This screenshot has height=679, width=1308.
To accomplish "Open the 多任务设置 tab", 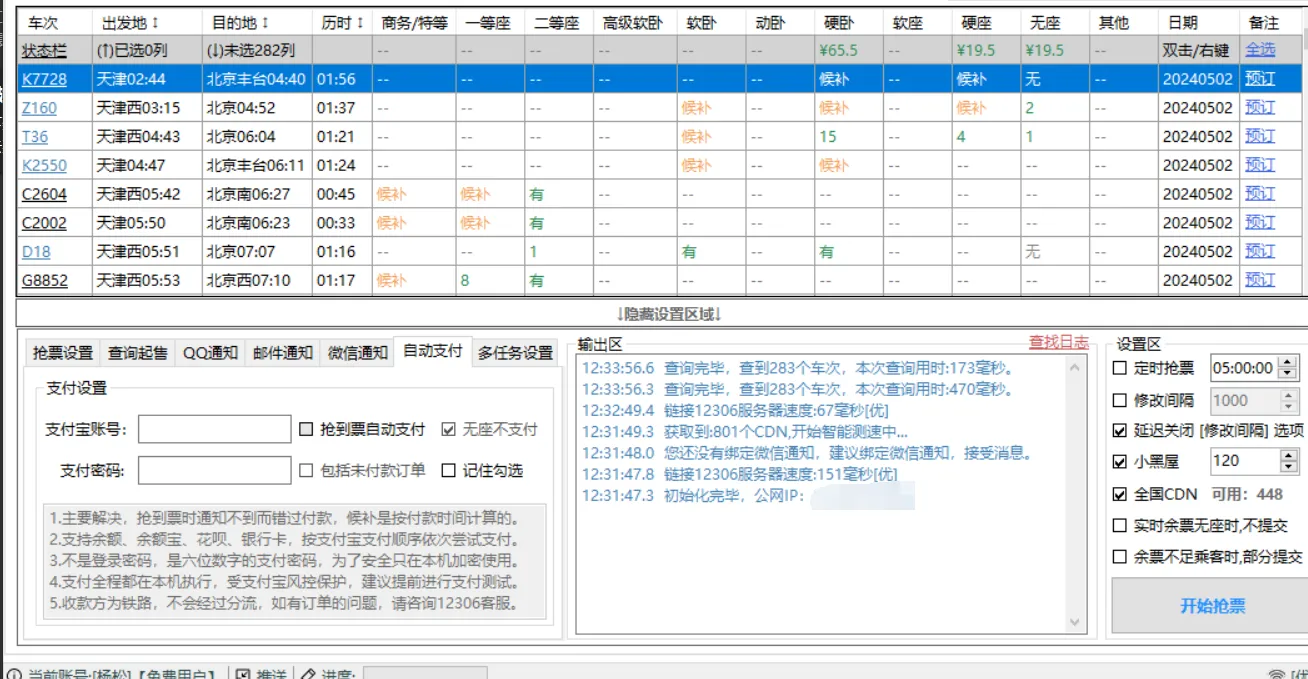I will [515, 352].
